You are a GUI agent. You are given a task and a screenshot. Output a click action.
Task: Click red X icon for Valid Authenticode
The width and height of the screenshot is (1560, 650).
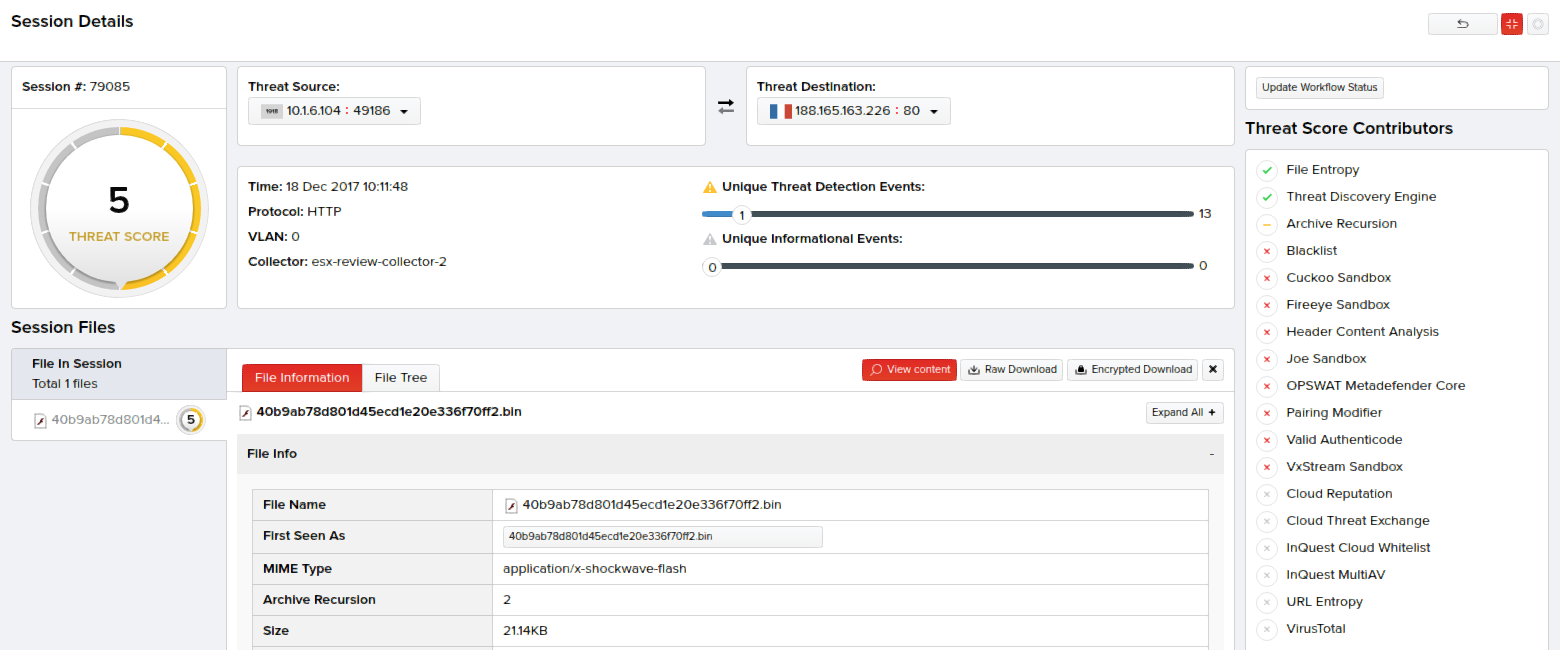(1267, 440)
